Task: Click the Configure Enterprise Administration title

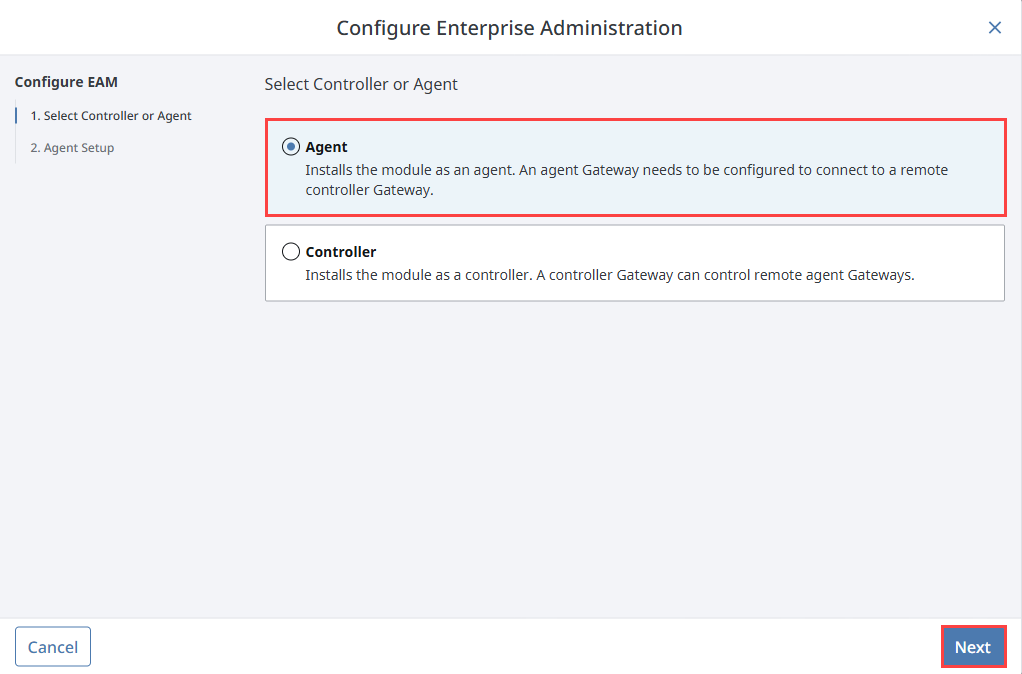Action: pos(509,28)
